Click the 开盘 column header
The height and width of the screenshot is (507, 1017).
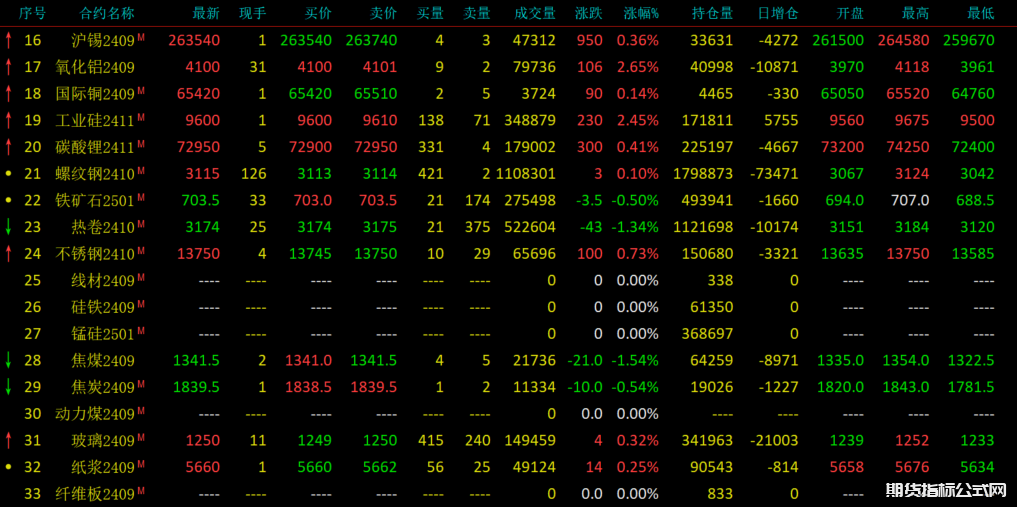point(850,13)
